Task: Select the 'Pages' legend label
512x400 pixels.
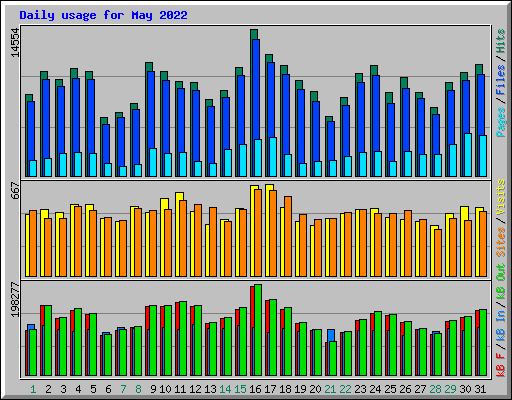Action: click(x=501, y=122)
